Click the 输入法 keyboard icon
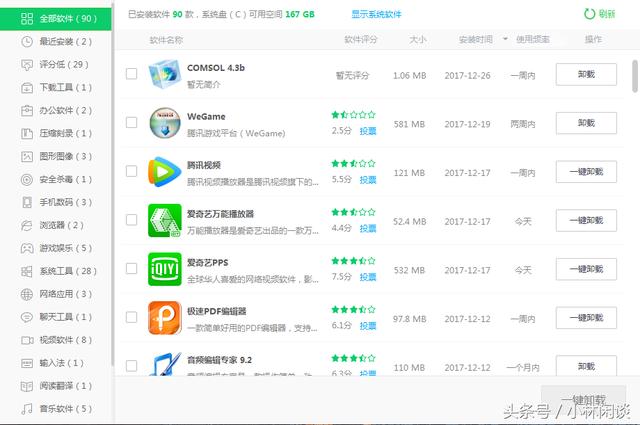640x425 pixels. tap(27, 363)
